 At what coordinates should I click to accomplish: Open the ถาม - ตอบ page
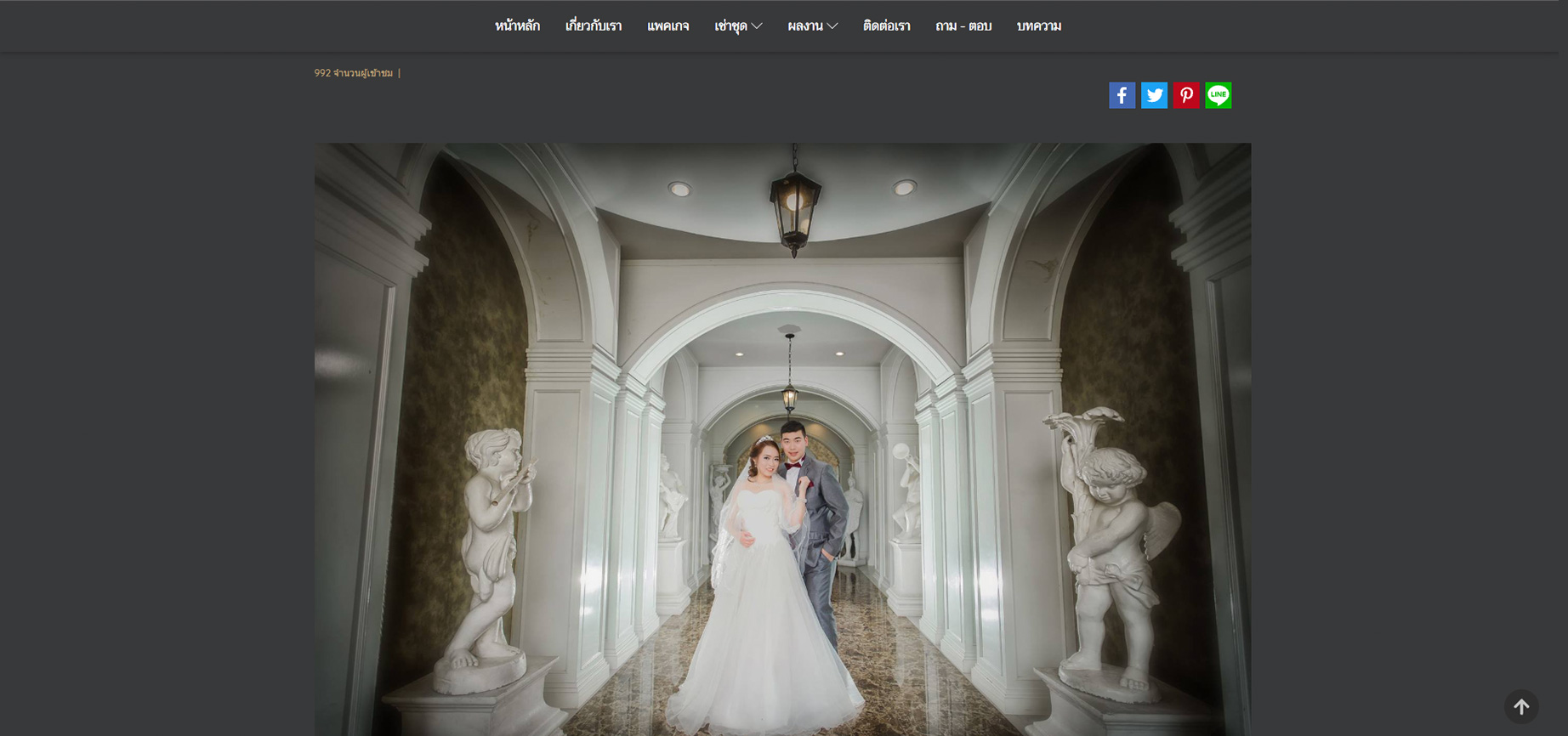coord(963,26)
